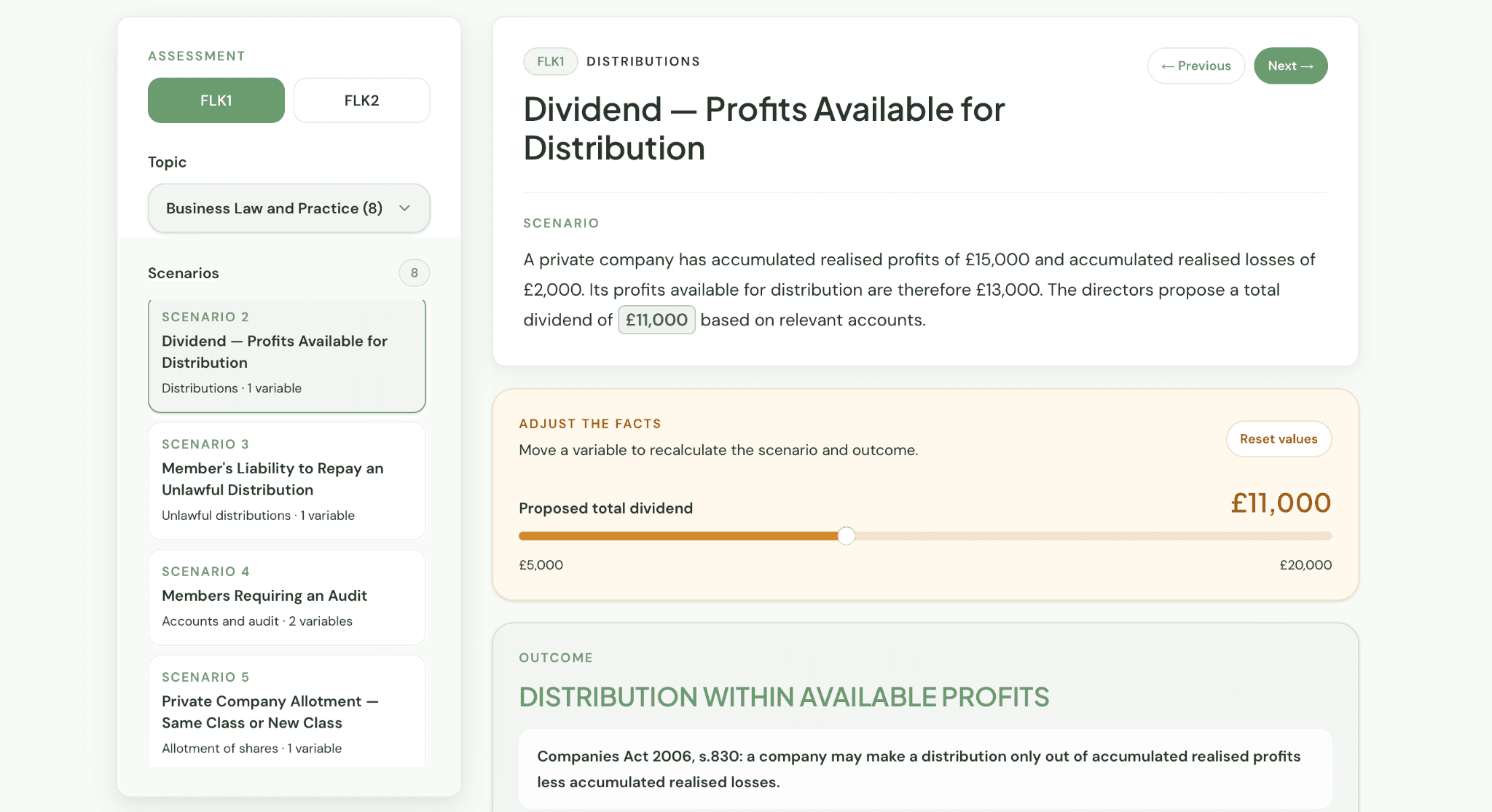Select Scenario 2 Dividend Profits Available card
Image resolution: width=1492 pixels, height=812 pixels.
pos(287,355)
